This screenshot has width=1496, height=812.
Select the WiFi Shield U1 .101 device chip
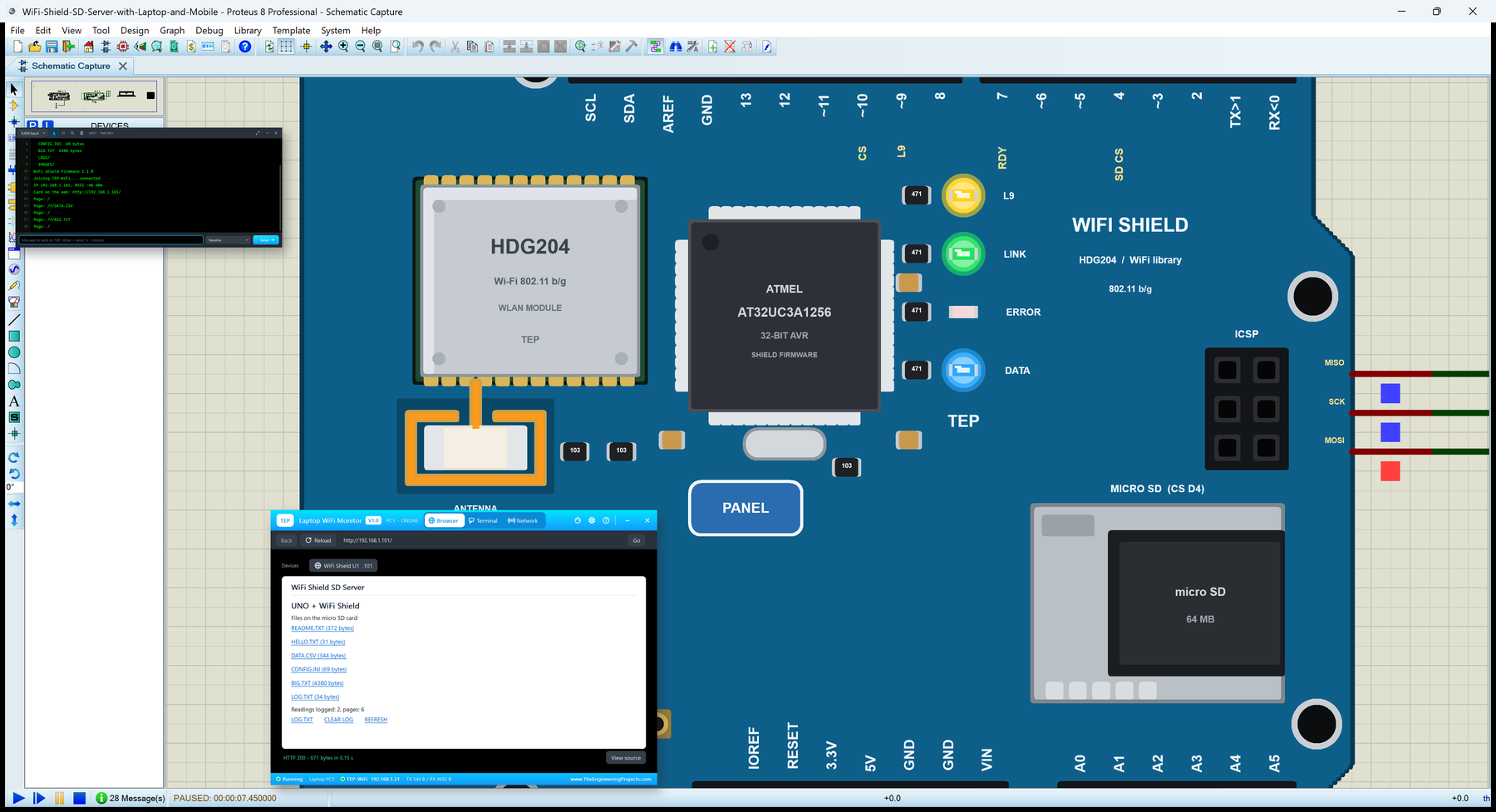coord(343,566)
